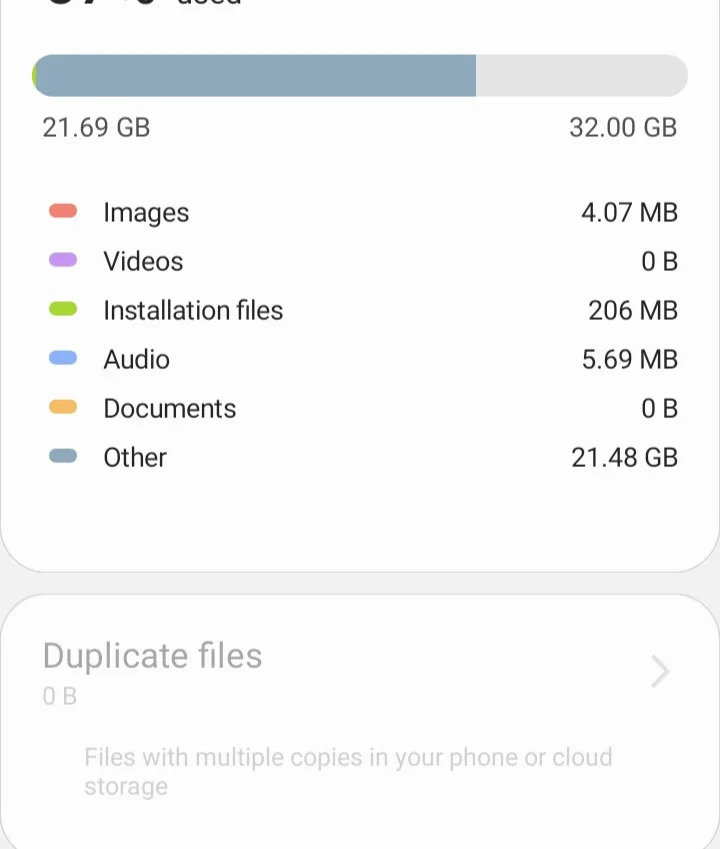Image resolution: width=720 pixels, height=849 pixels.
Task: Open the Installation files category
Action: [193, 310]
